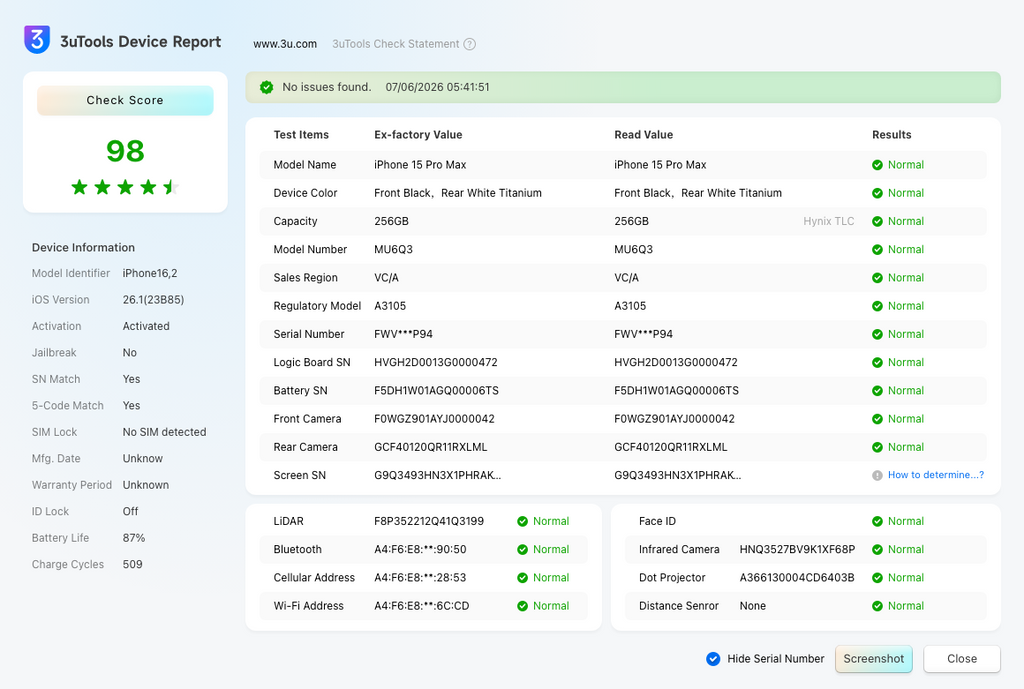This screenshot has height=689, width=1024.
Task: Click the Face ID Normal check icon
Action: tap(877, 521)
